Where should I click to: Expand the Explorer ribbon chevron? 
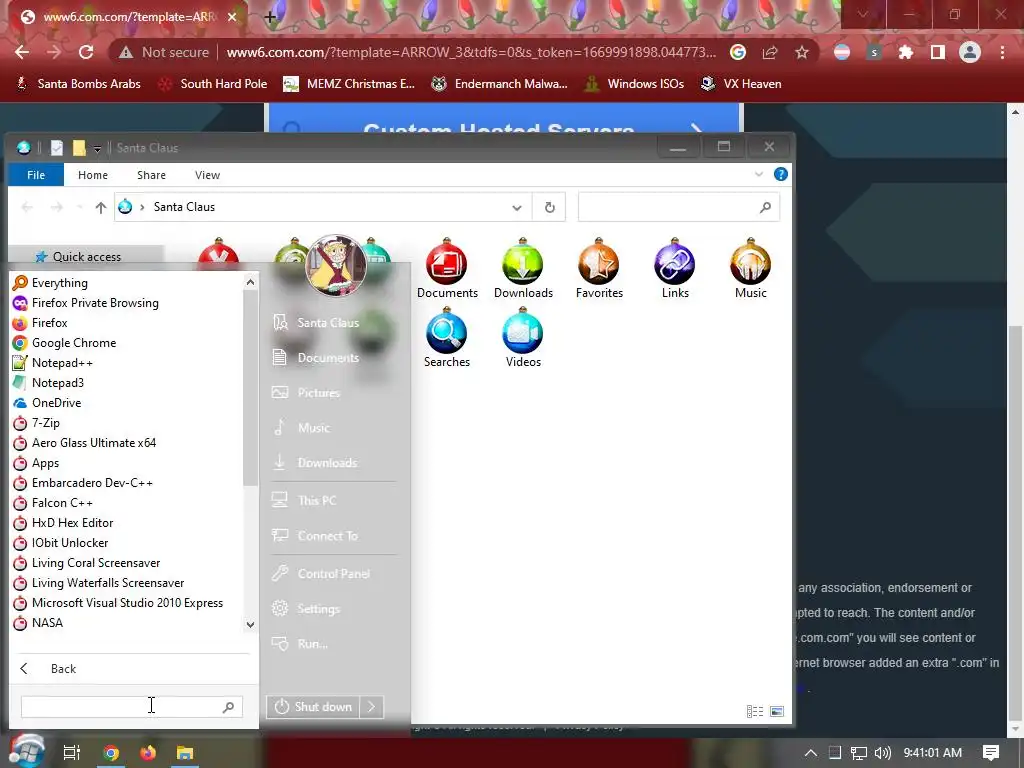pos(759,174)
